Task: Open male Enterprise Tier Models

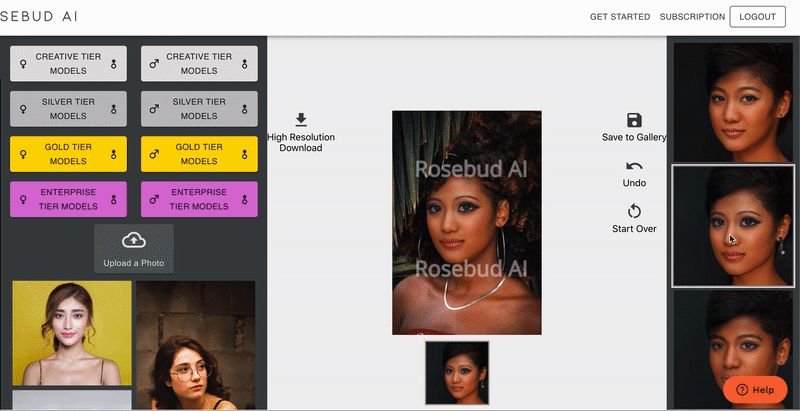Action: click(199, 199)
